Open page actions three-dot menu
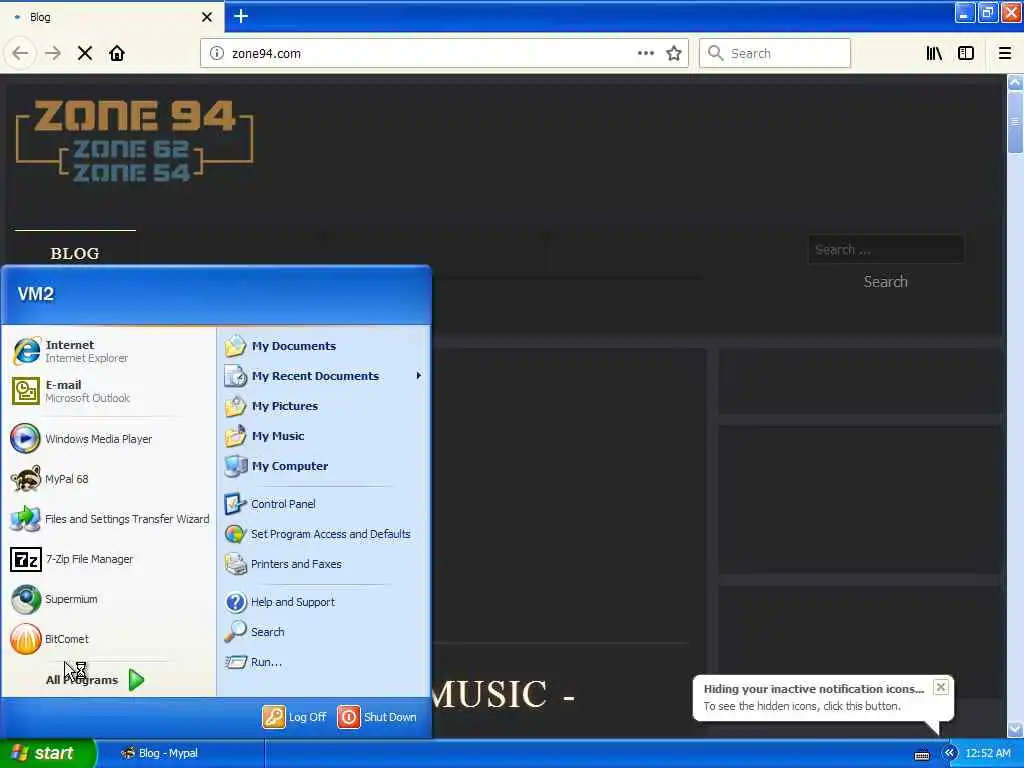Viewport: 1024px width, 768px height. pyautogui.click(x=646, y=54)
